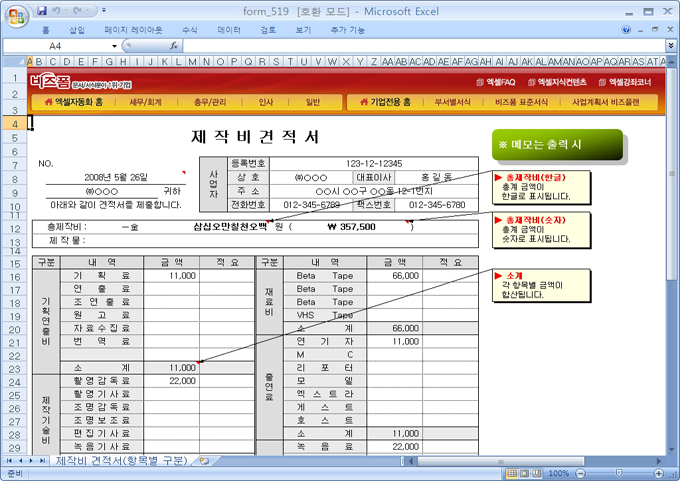Click the insert new worksheet tab icon
The height and width of the screenshot is (481, 680).
[x=204, y=461]
